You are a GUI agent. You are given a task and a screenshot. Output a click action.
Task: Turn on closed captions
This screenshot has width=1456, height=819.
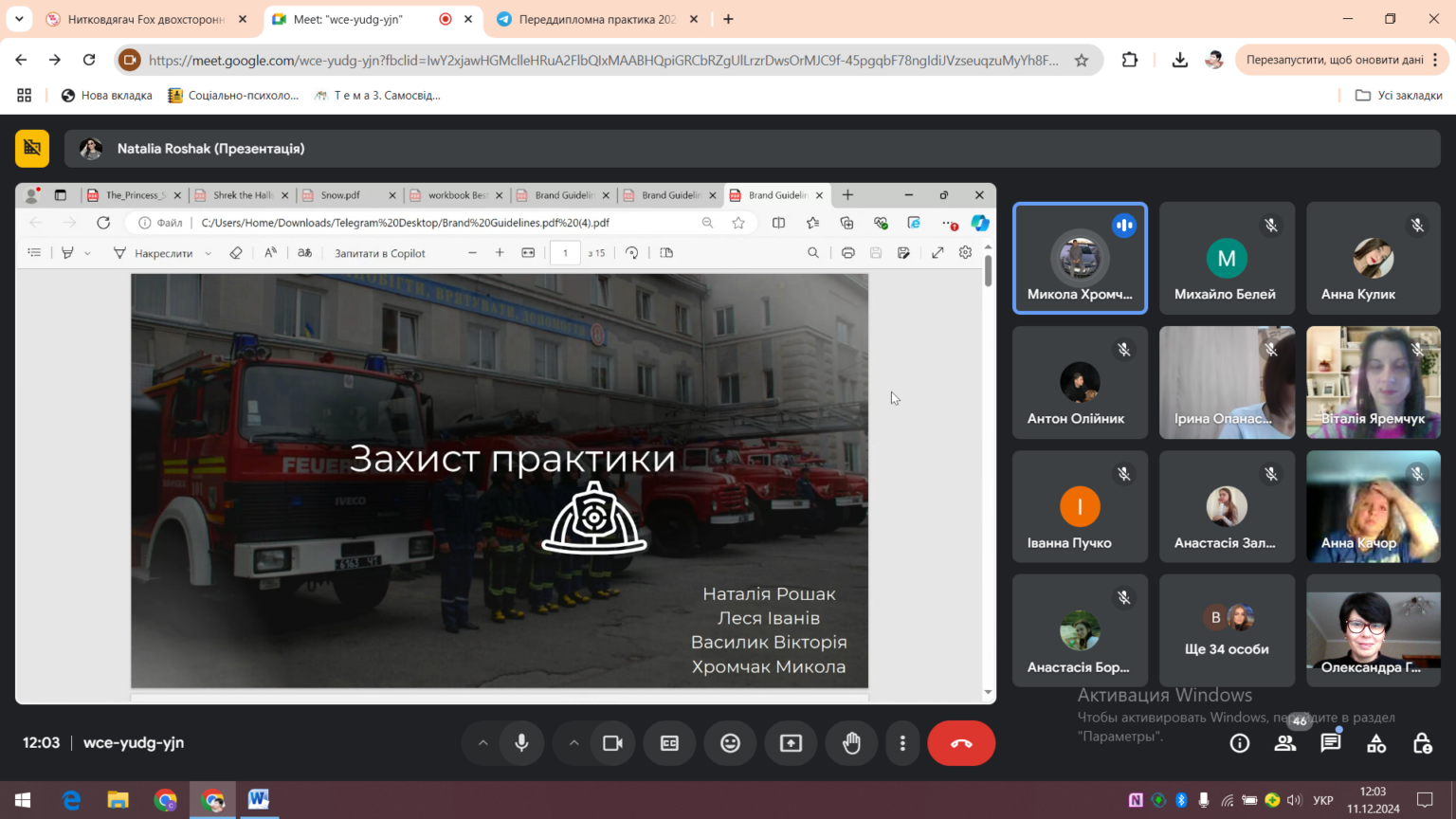coord(669,743)
